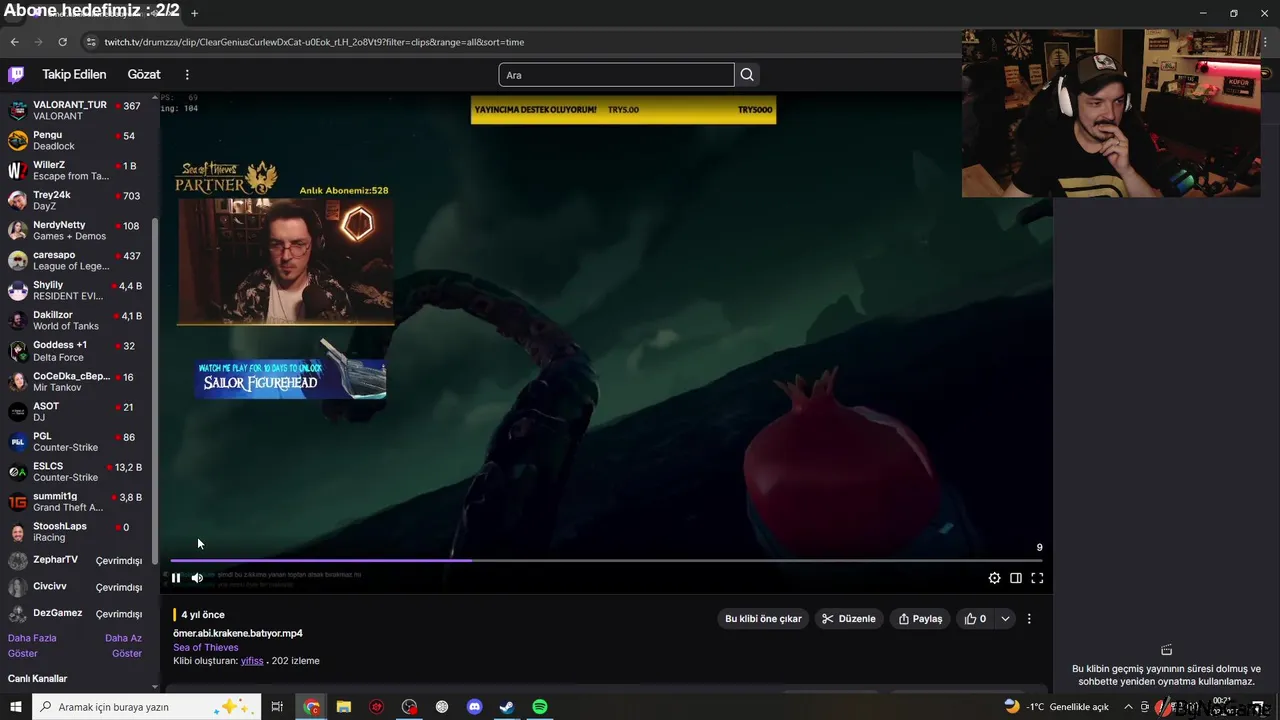Image resolution: width=1280 pixels, height=720 pixels.
Task: Open player settings gear
Action: pos(994,578)
